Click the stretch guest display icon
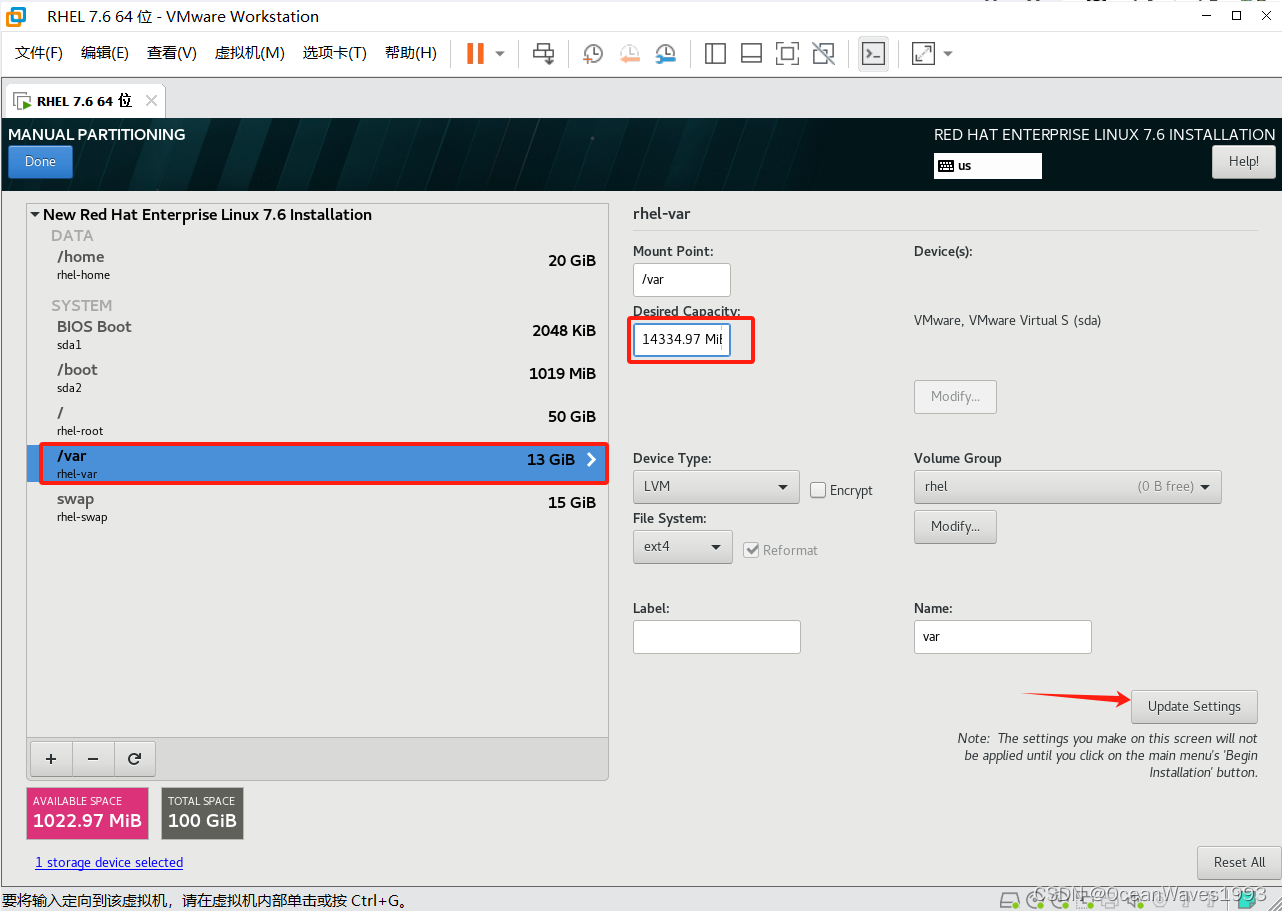This screenshot has width=1282, height=911. [923, 53]
